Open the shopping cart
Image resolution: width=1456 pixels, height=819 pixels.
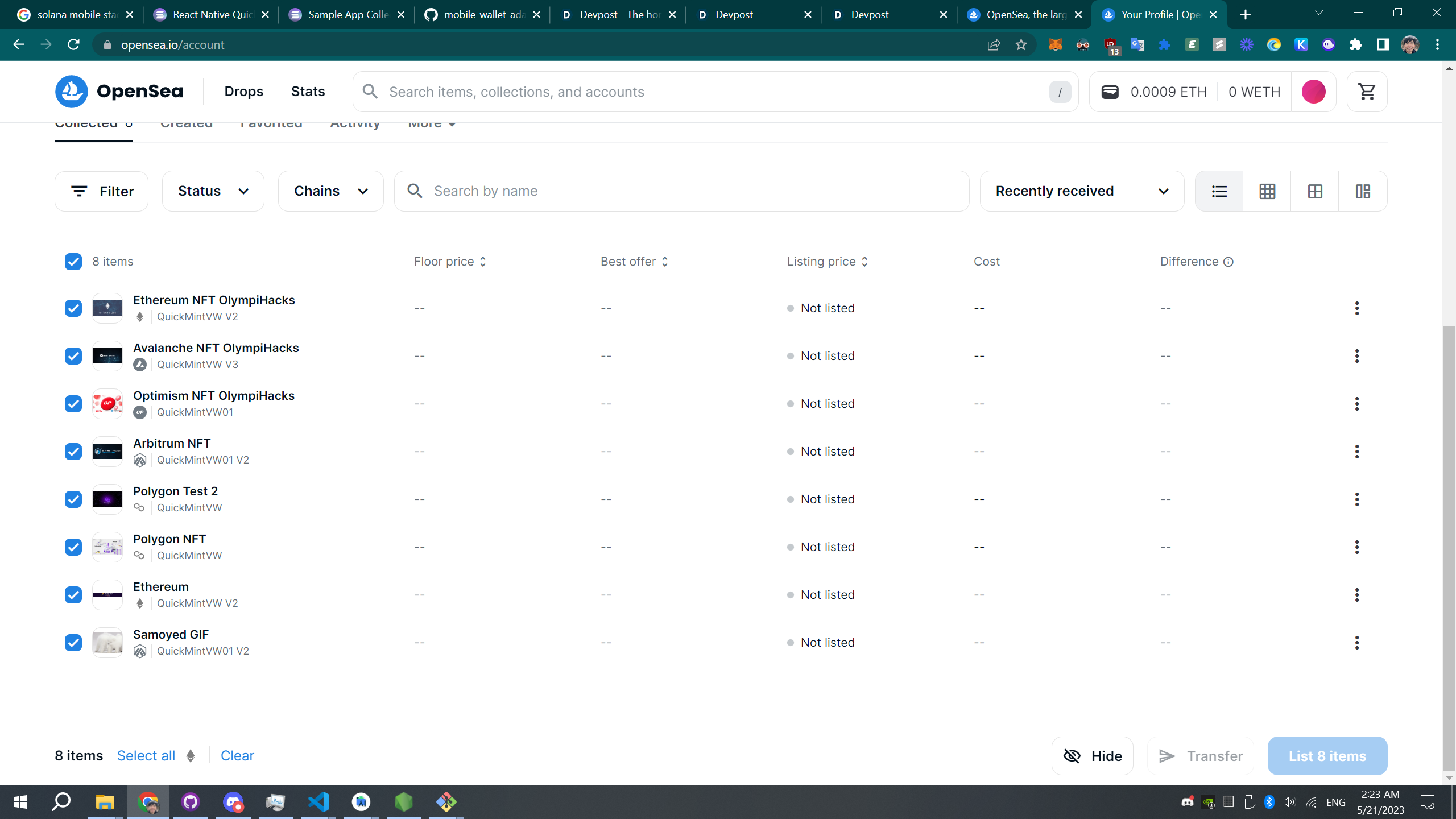1367,92
